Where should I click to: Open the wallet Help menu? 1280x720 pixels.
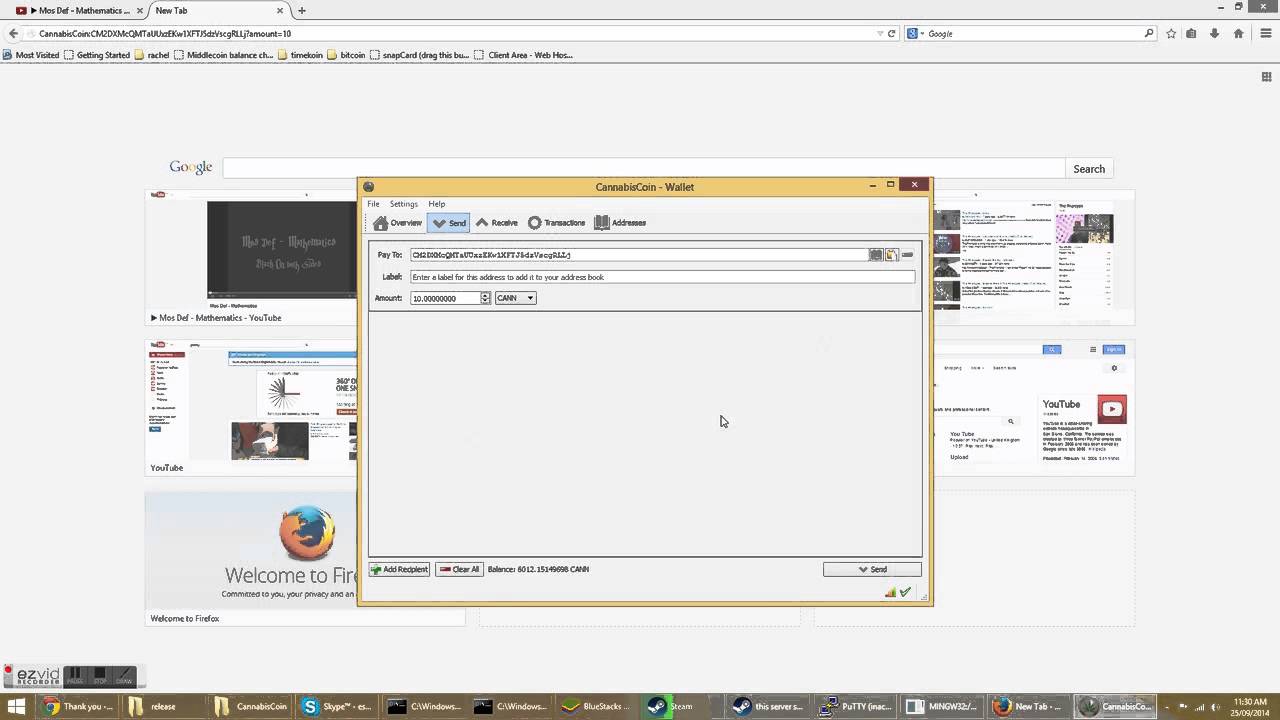click(x=437, y=204)
